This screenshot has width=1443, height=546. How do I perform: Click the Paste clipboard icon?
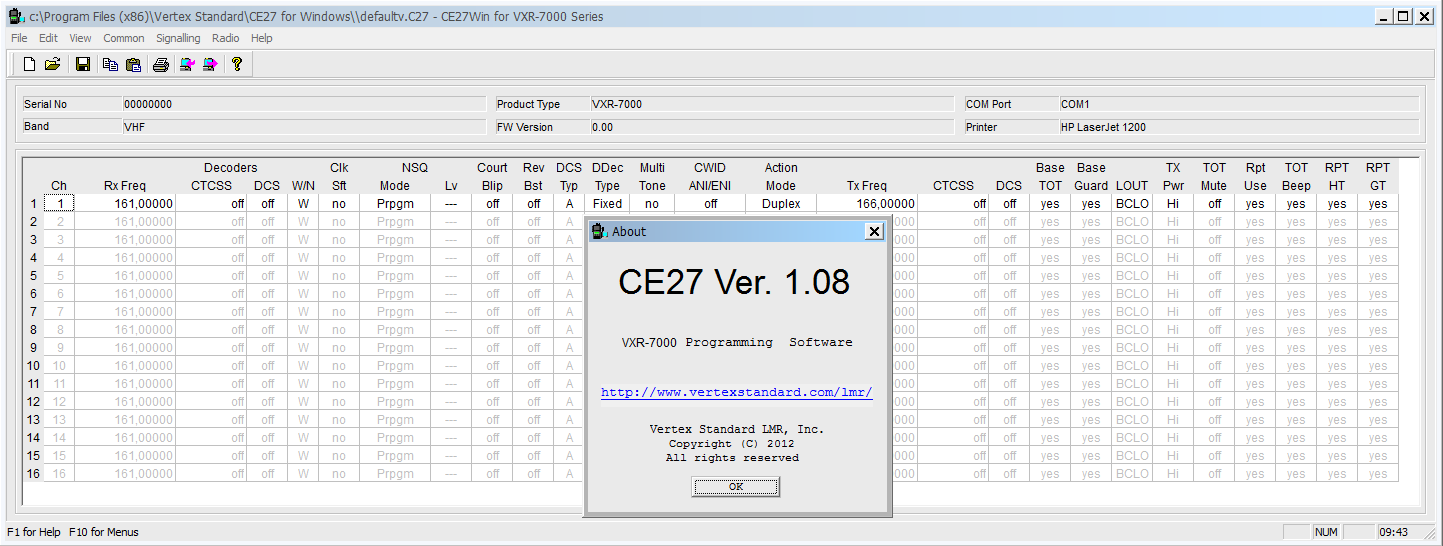pos(133,64)
